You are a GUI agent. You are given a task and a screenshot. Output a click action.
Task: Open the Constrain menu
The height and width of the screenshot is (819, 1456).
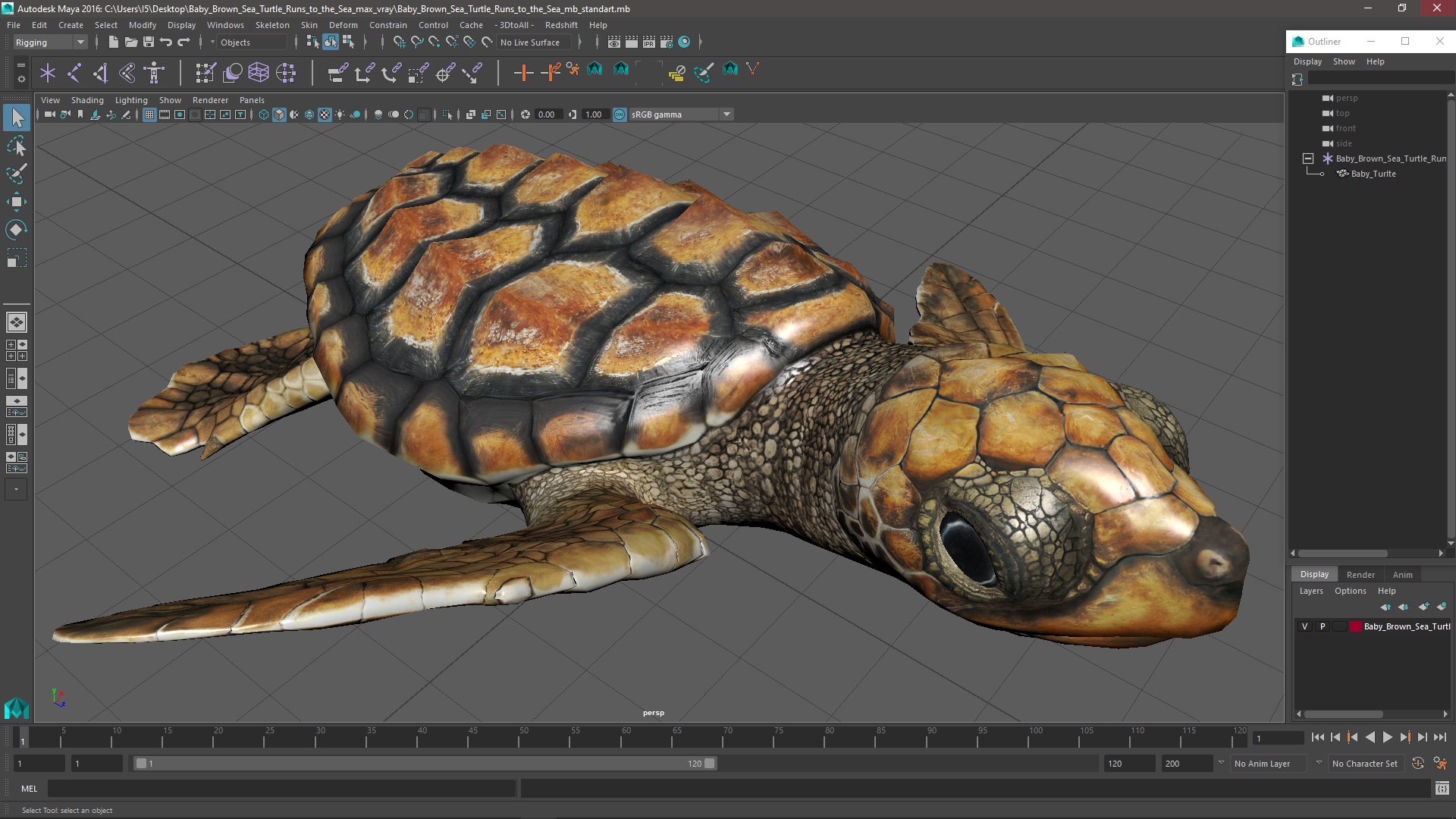388,25
